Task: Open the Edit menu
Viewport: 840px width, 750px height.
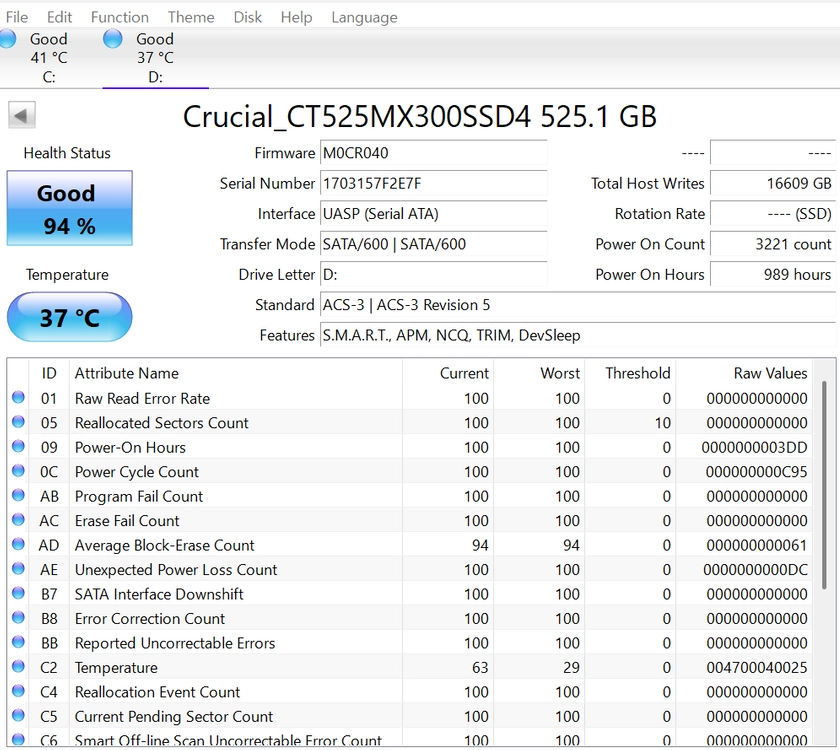Action: coord(59,17)
